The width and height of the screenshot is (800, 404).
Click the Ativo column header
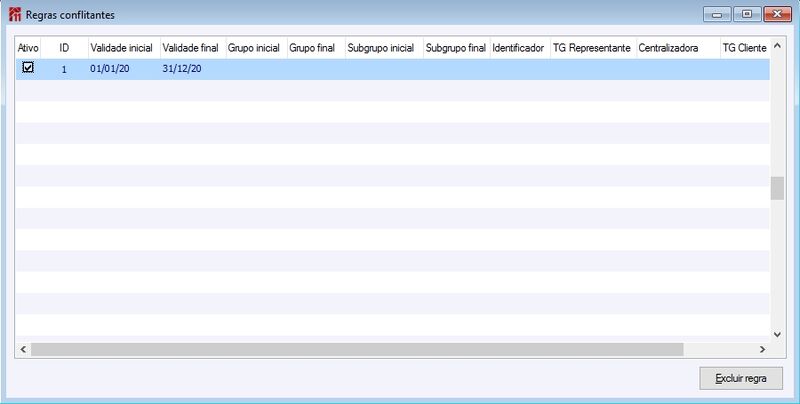pyautogui.click(x=28, y=48)
